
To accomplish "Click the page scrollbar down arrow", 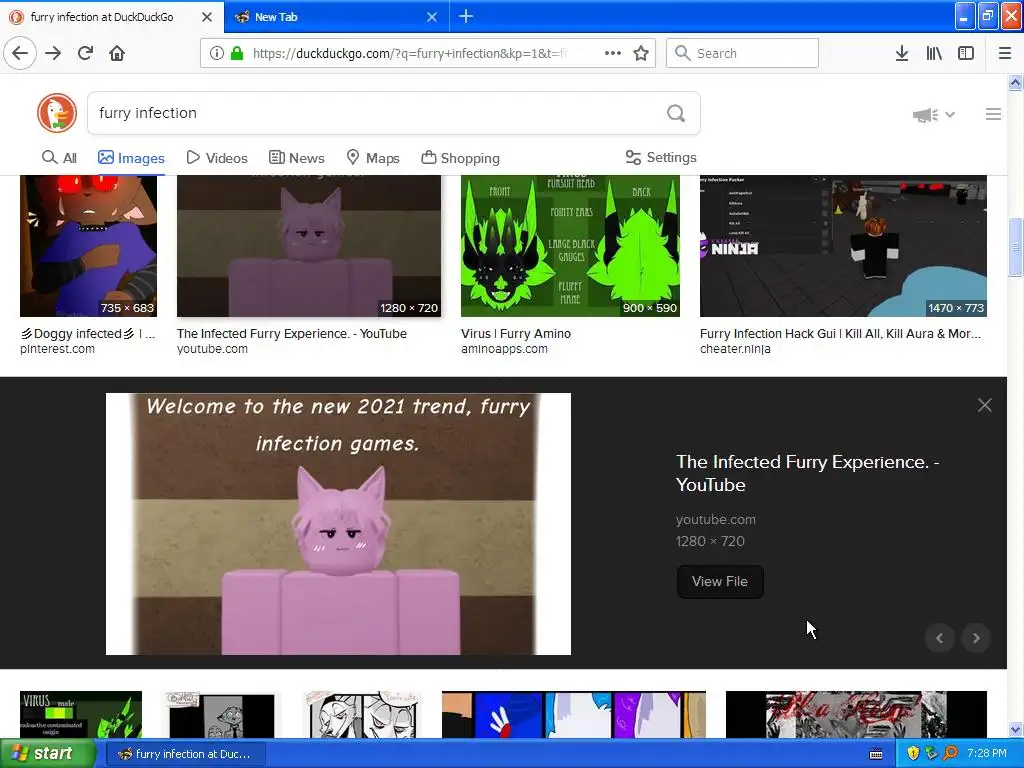I will [1016, 729].
